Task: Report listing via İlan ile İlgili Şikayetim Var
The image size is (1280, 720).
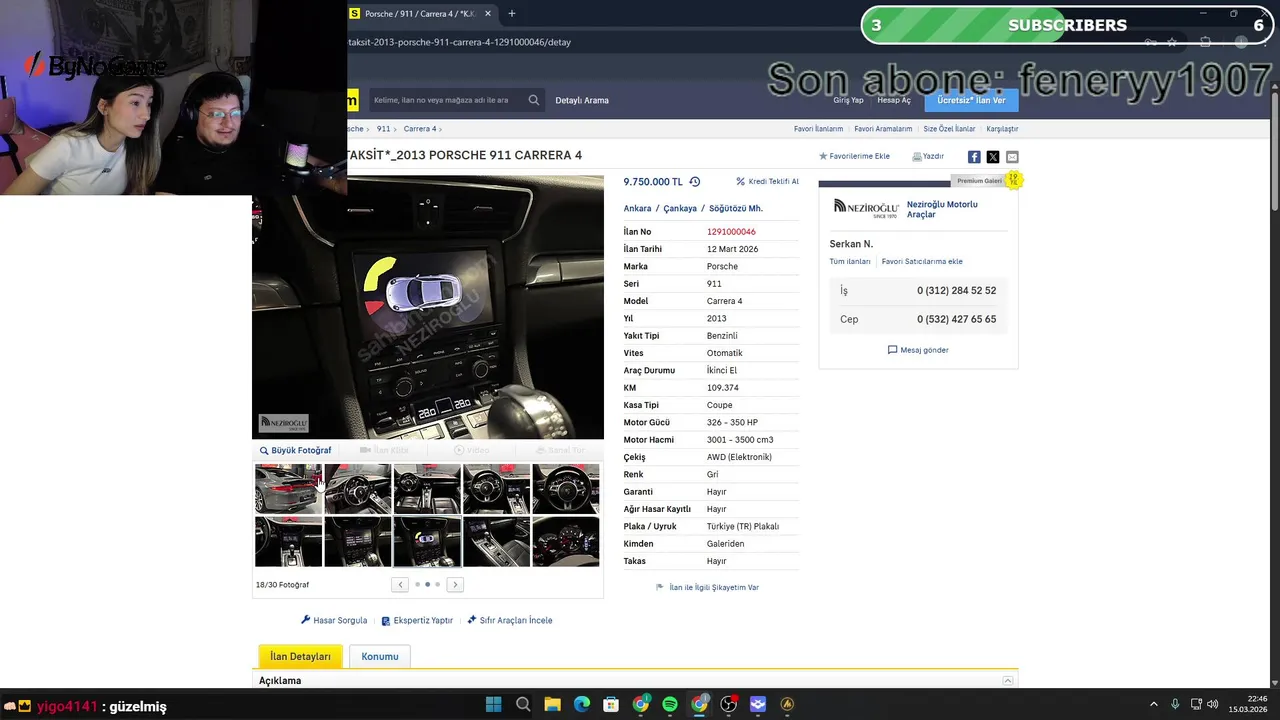Action: click(x=707, y=587)
